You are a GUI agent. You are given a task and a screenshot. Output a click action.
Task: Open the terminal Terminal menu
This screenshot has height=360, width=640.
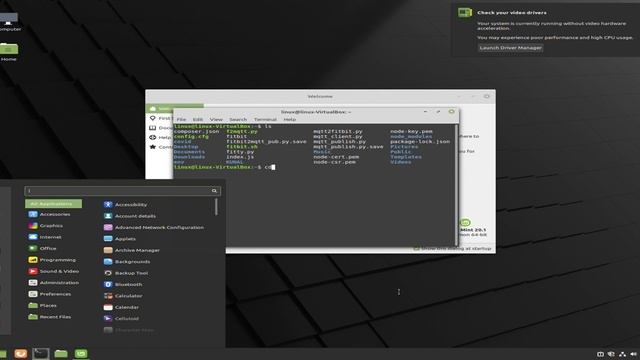point(265,120)
